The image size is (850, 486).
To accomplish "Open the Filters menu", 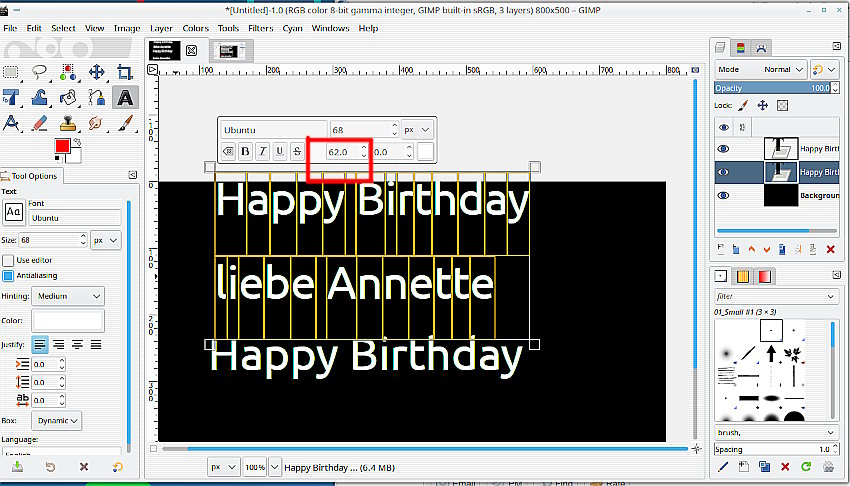I will pyautogui.click(x=260, y=28).
